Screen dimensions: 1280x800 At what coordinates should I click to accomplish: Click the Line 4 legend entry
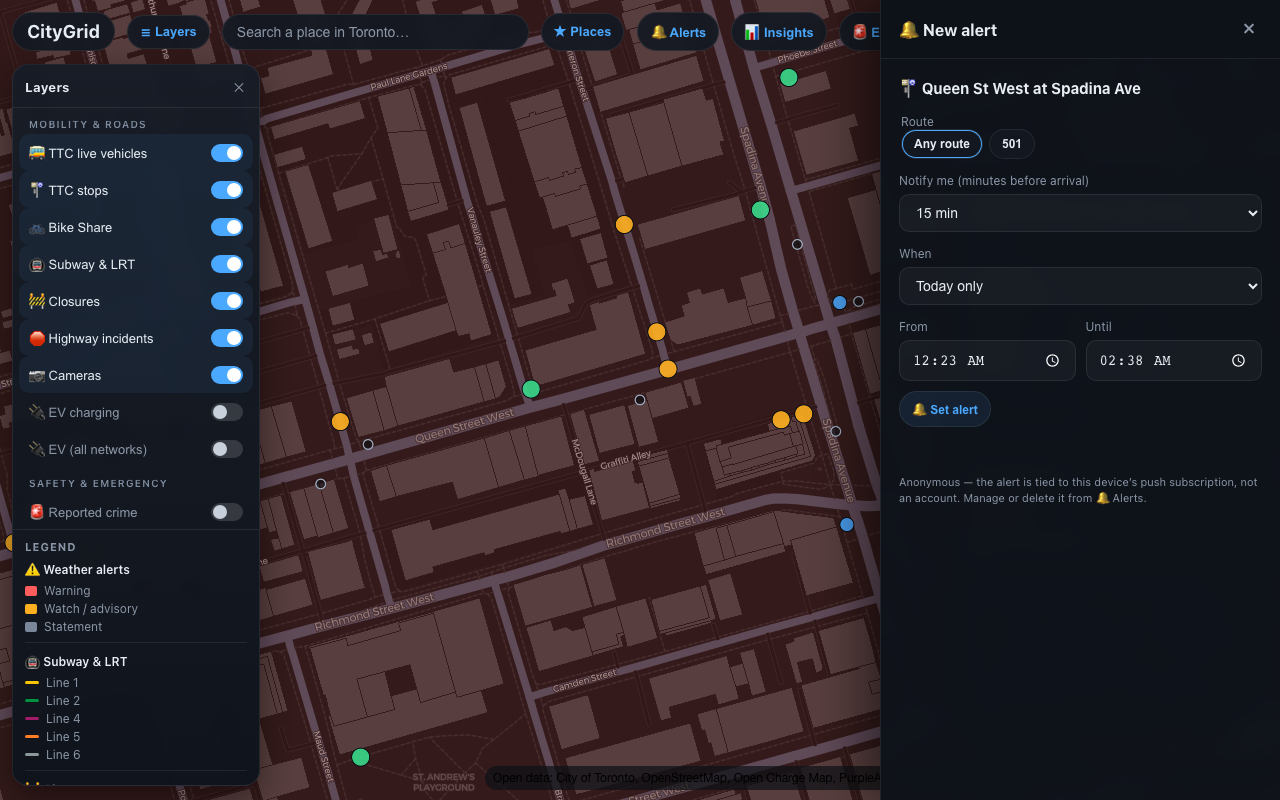[x=52, y=719]
